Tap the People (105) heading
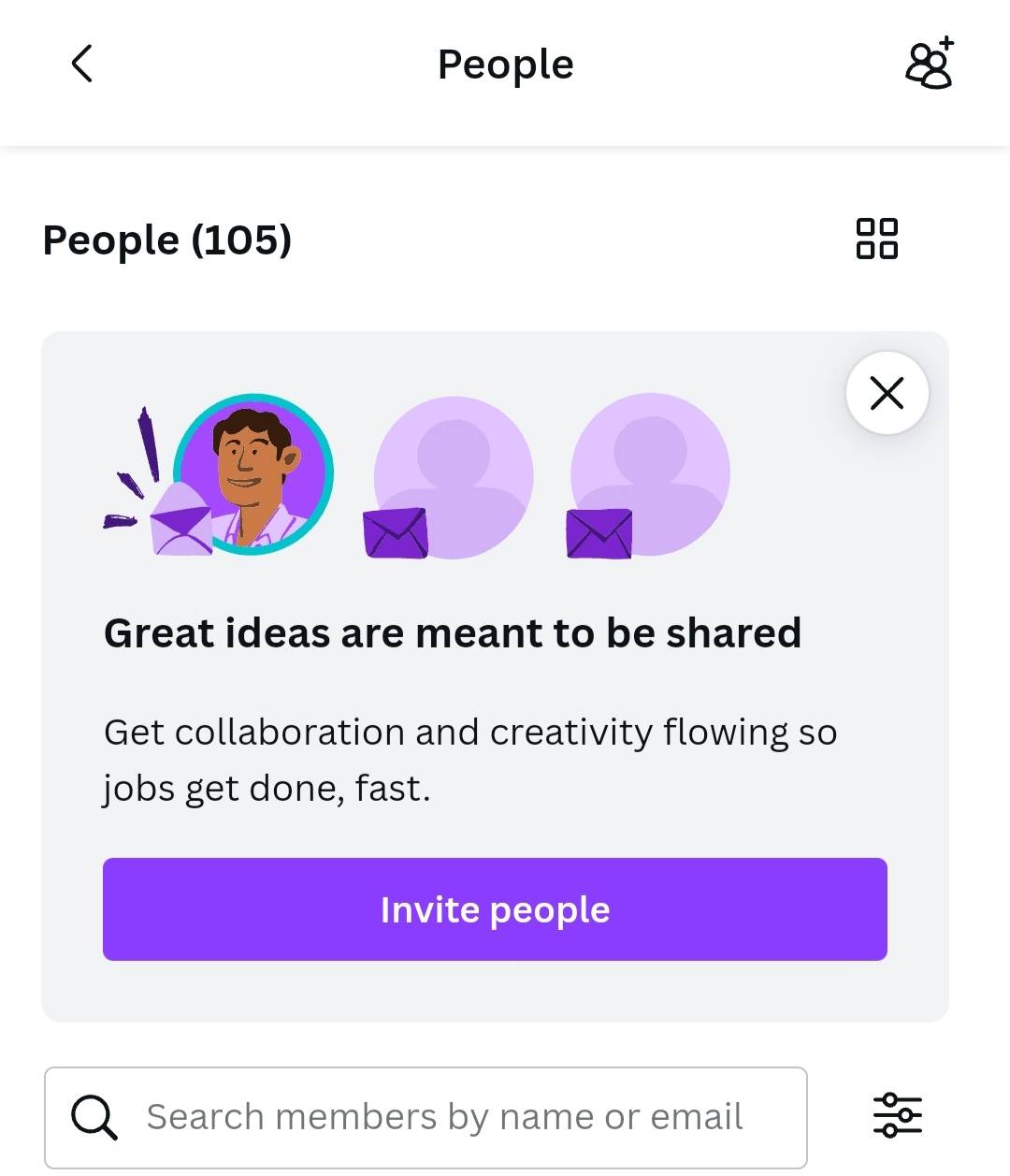 tap(167, 240)
